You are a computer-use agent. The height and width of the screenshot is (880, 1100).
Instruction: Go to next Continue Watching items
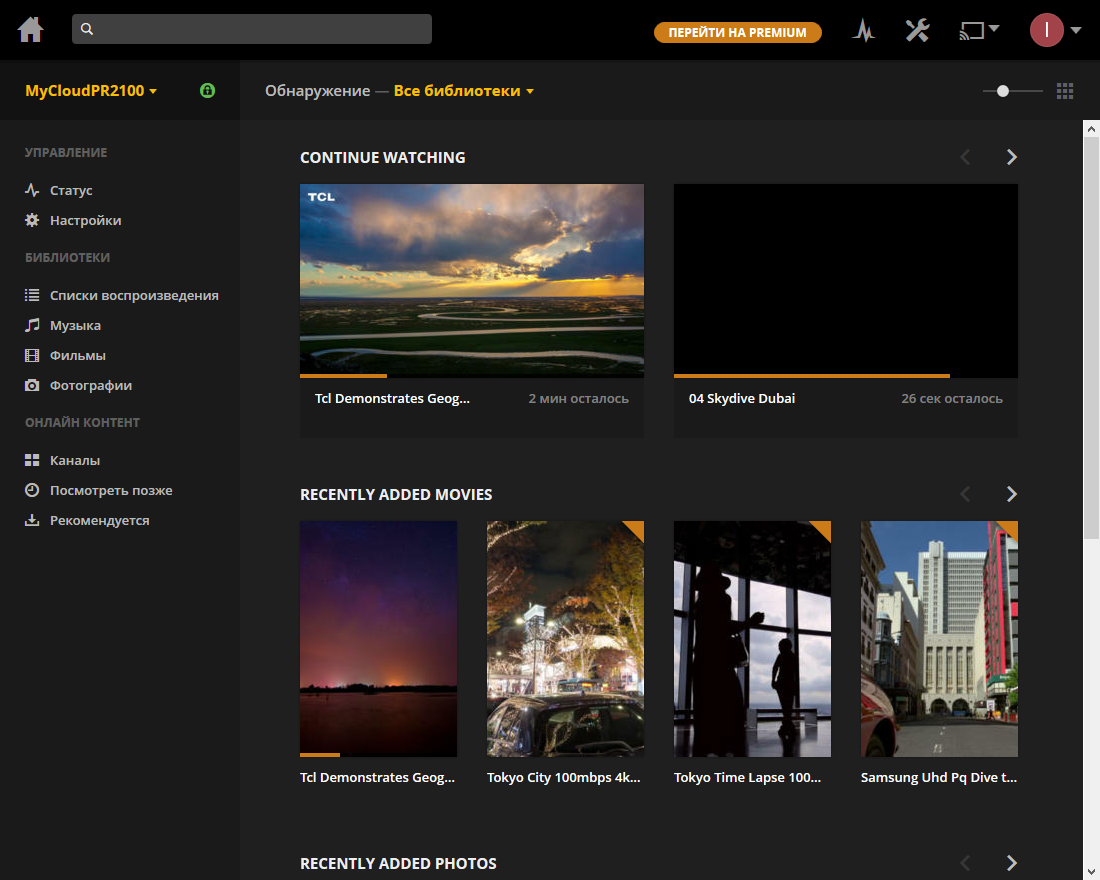click(1011, 157)
